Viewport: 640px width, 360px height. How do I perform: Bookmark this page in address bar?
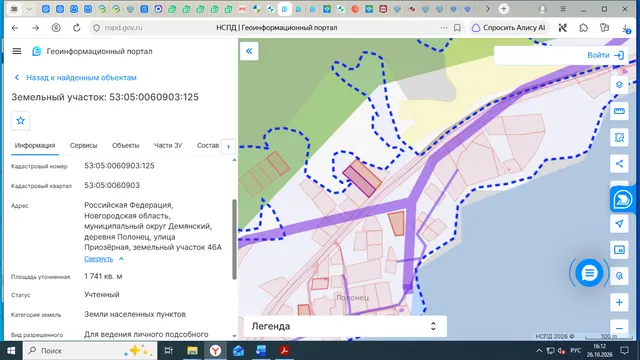point(457,28)
